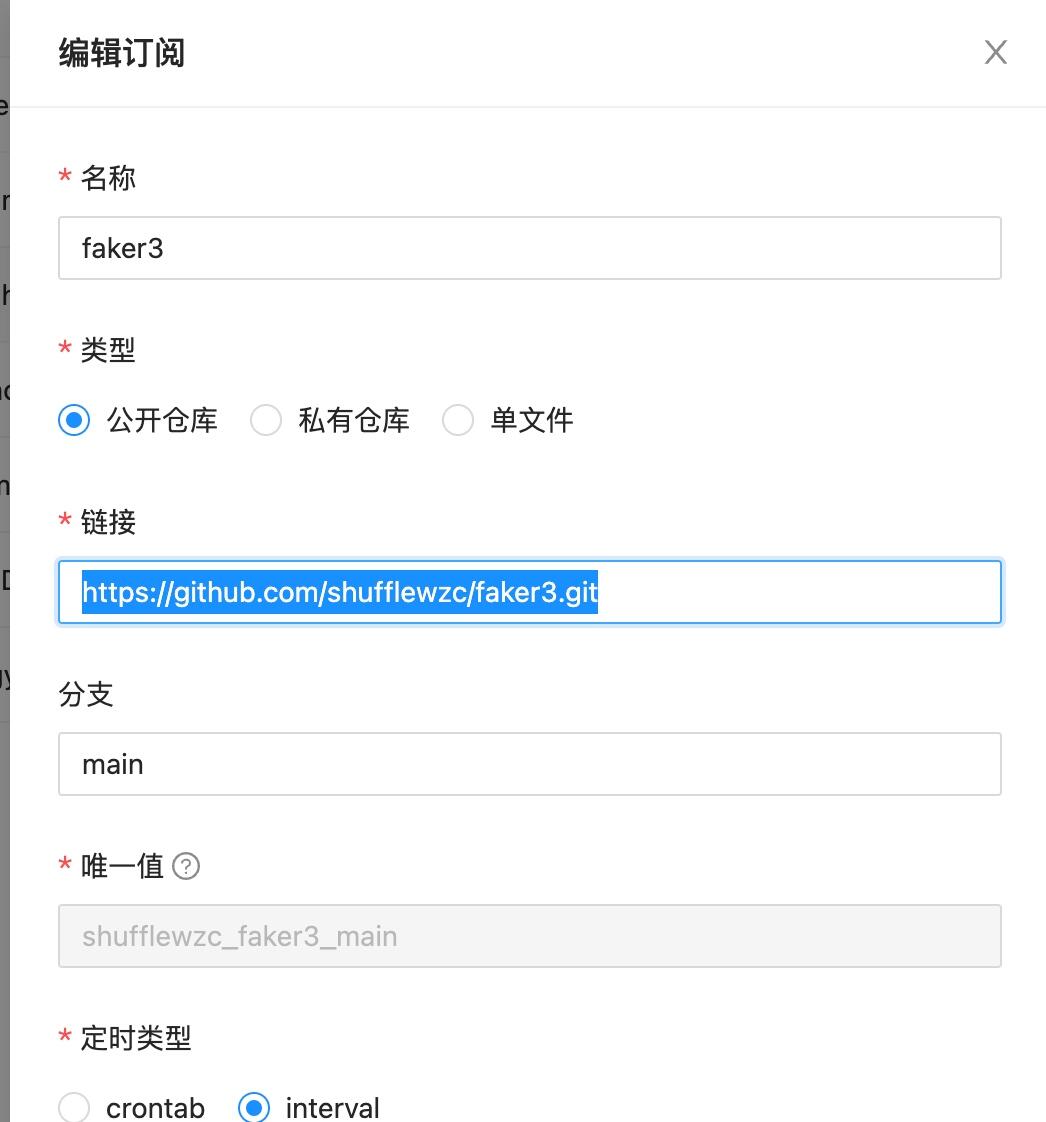Select the 私有仓库 repository type
The image size is (1046, 1122).
tap(267, 421)
